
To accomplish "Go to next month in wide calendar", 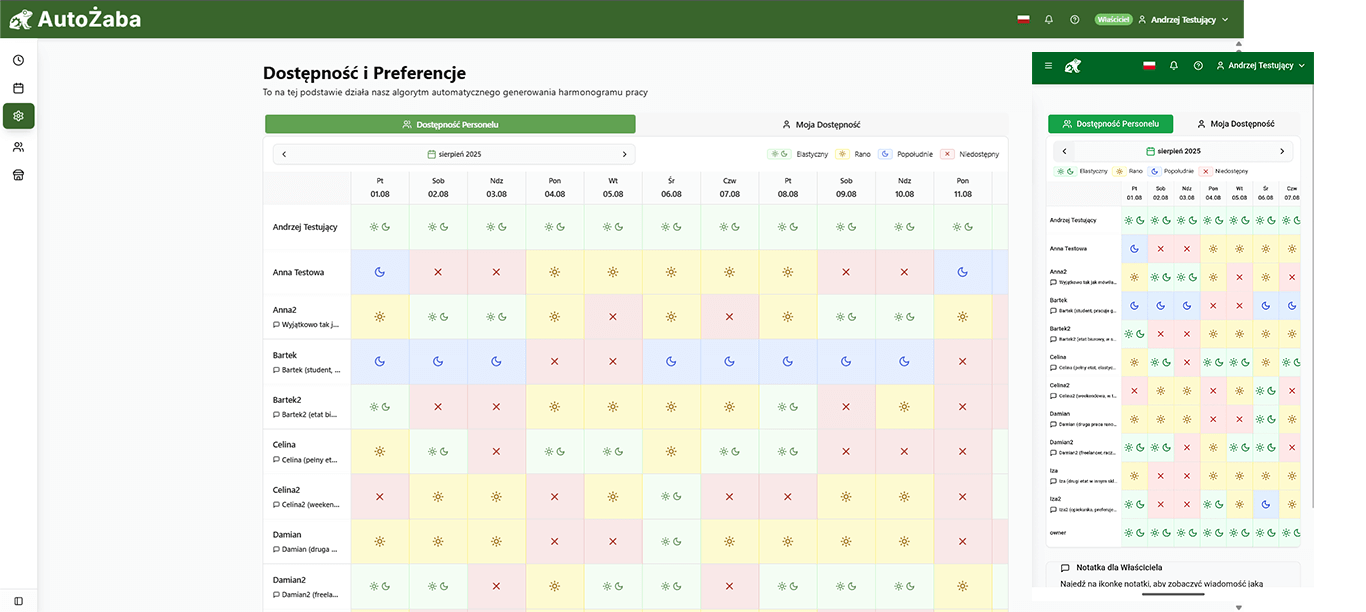I will coord(625,154).
